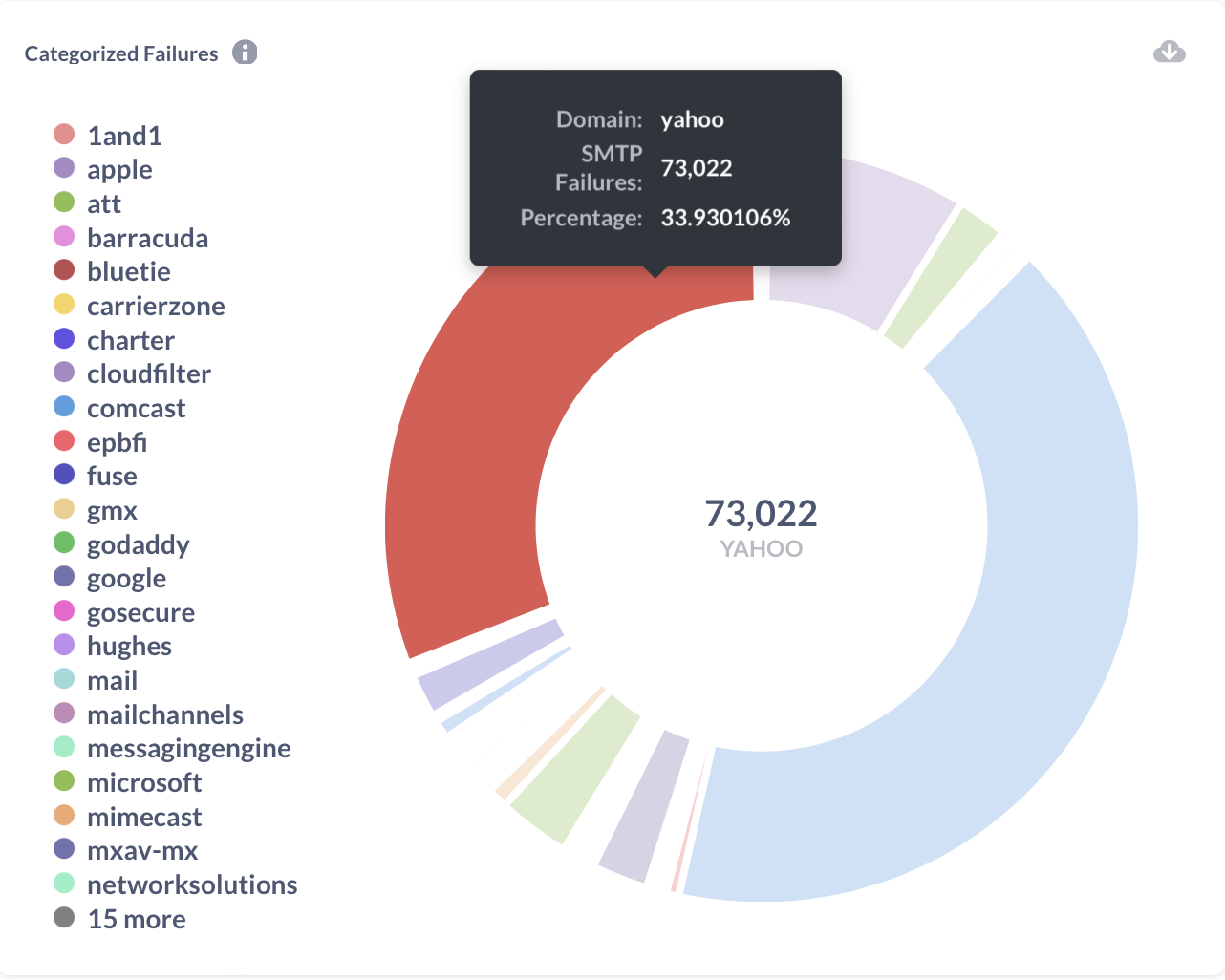The height and width of the screenshot is (980, 1225).
Task: Download the chart via cloud icon
Action: [1170, 52]
